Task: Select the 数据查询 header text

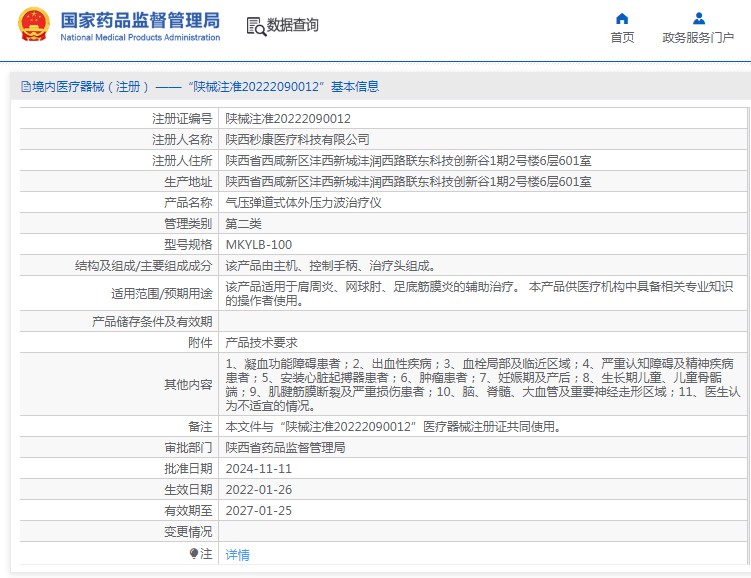Action: 292,25
